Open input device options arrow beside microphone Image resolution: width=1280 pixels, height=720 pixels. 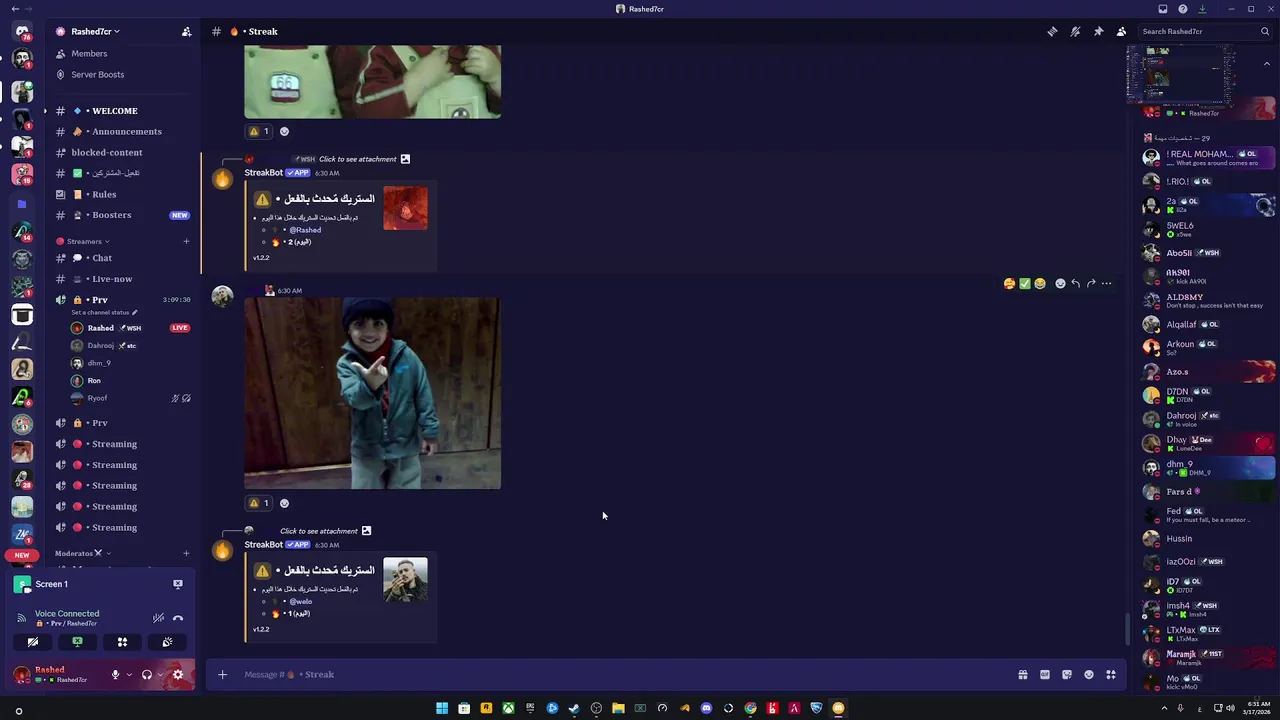(128, 675)
